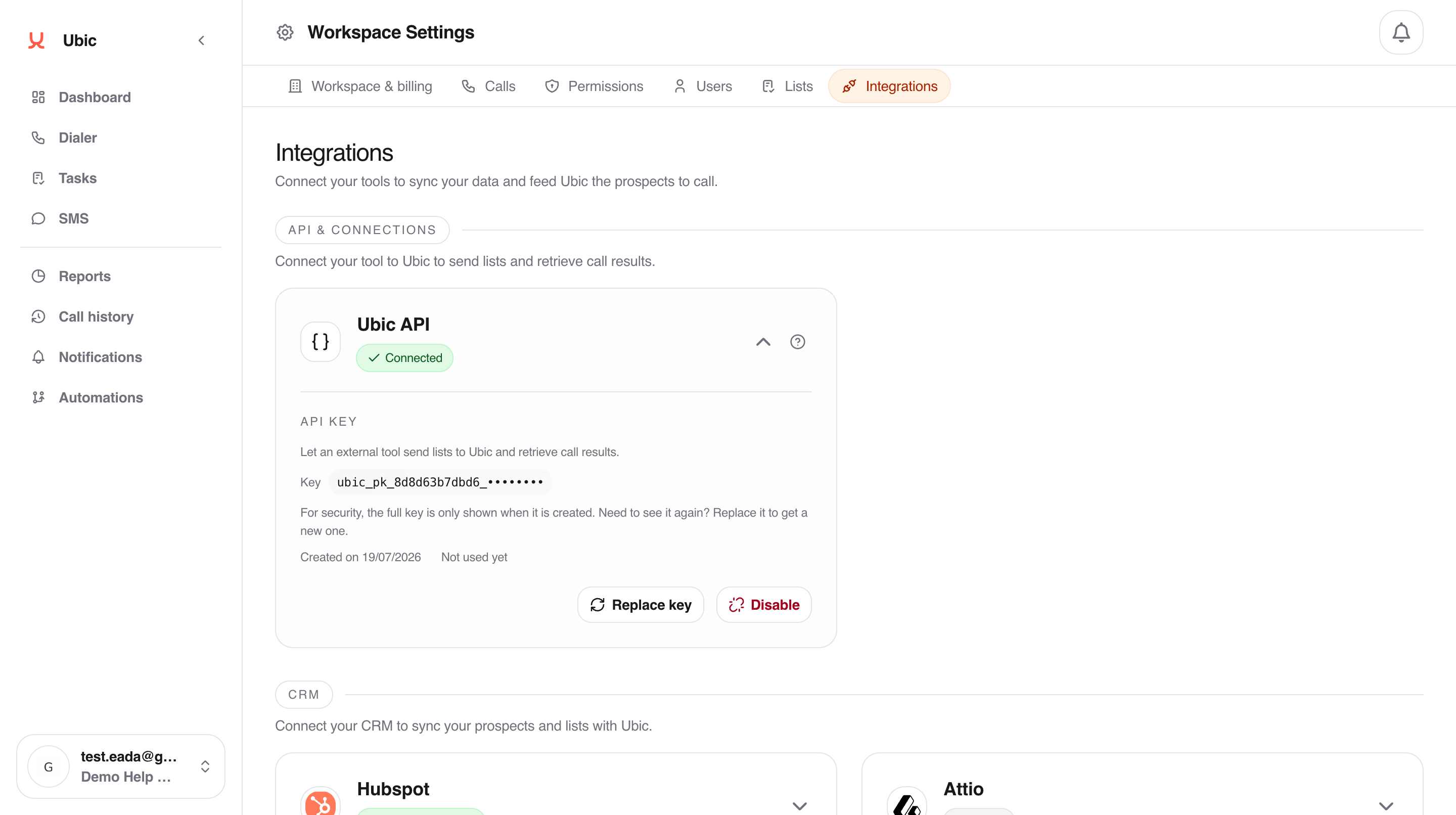Go to Dialer in the sidebar
The height and width of the screenshot is (815, 1456).
point(121,138)
